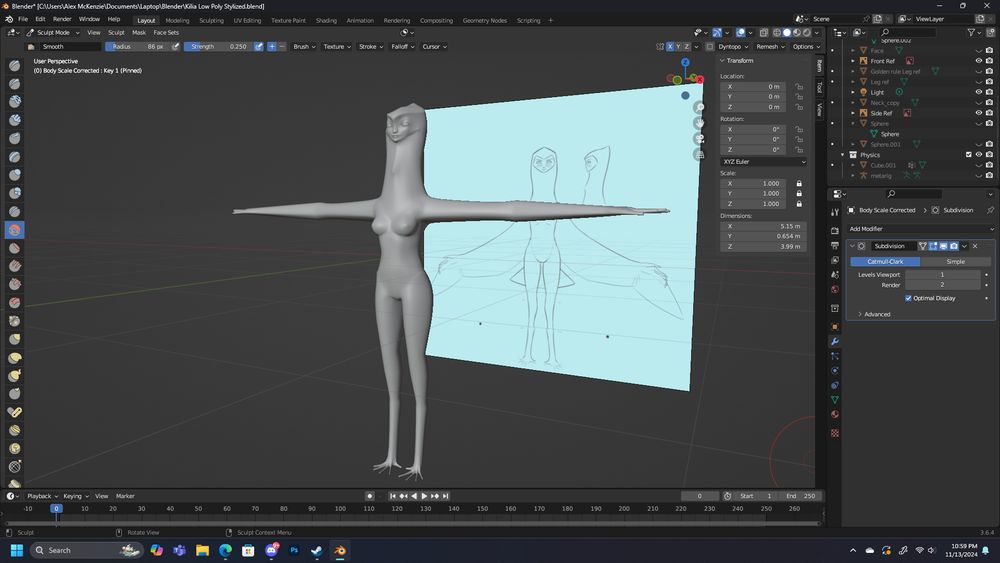Open the XYZ Euler rotation mode dropdown
This screenshot has height=563, width=1000.
click(764, 161)
